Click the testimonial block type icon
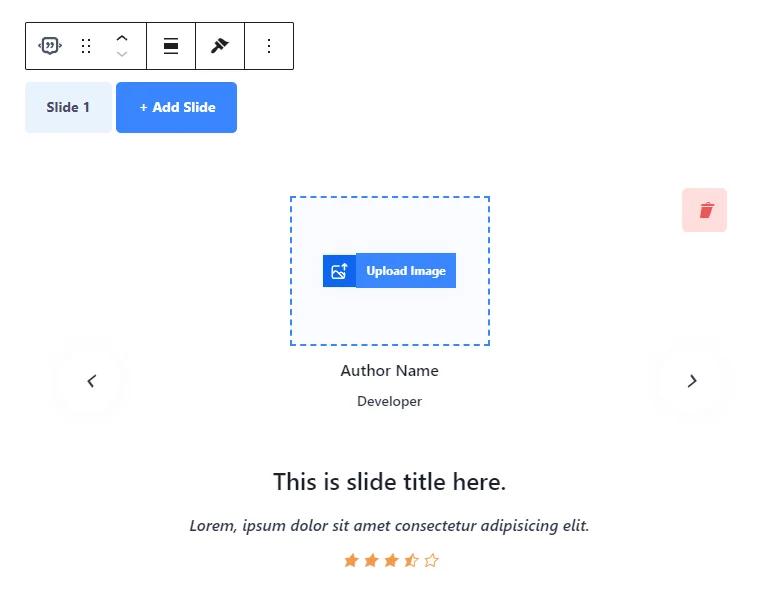779x601 pixels. (50, 46)
